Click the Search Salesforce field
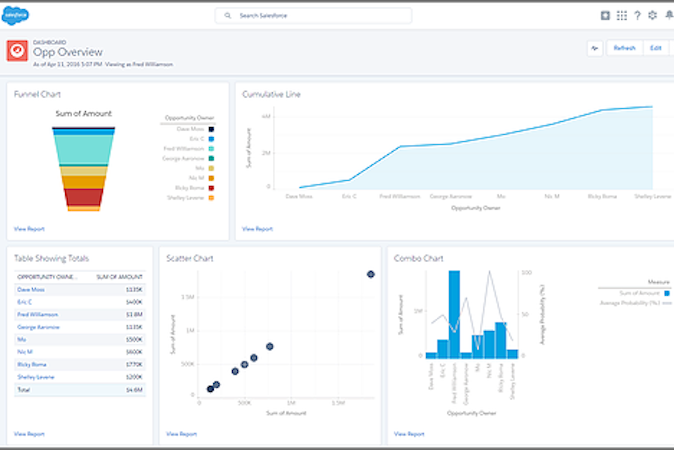 313,15
